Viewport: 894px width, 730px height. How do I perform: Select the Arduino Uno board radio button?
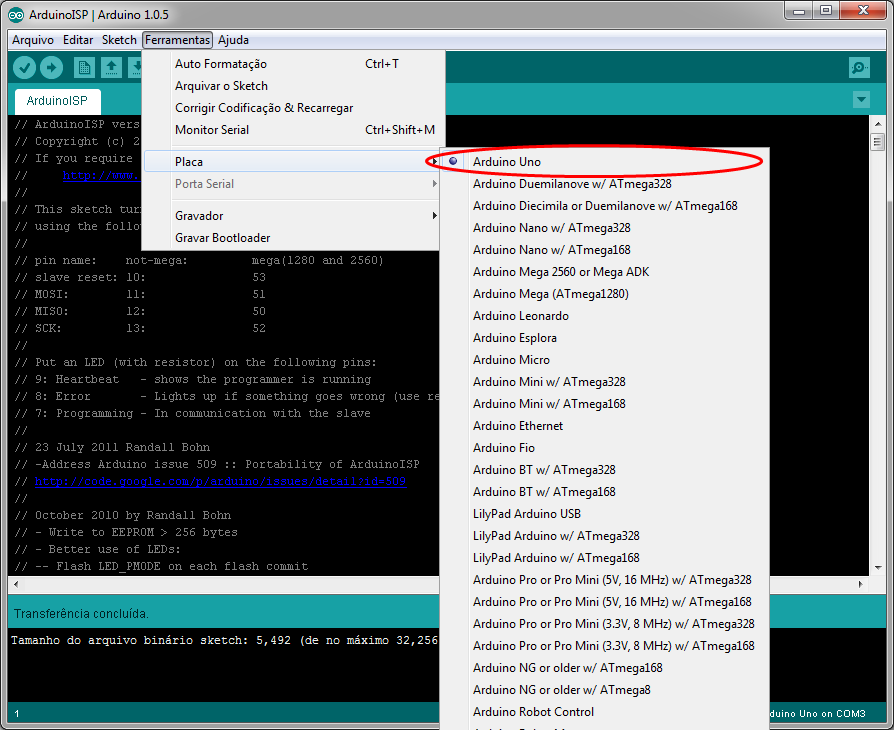coord(453,160)
